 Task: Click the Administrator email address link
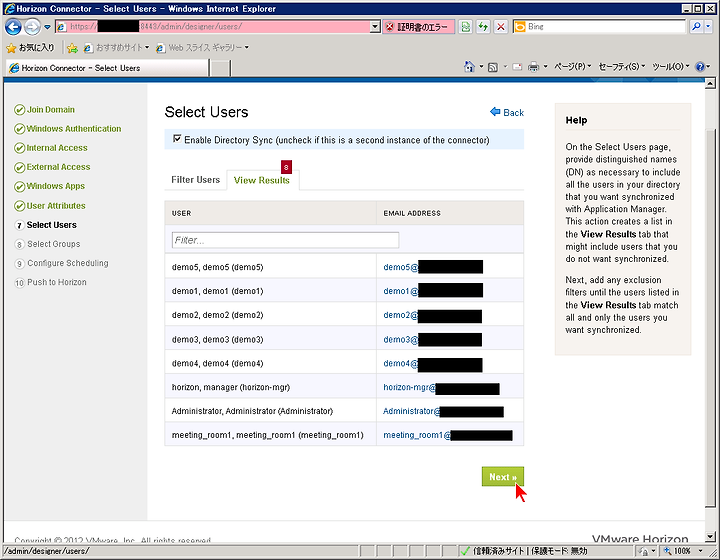pyautogui.click(x=411, y=411)
